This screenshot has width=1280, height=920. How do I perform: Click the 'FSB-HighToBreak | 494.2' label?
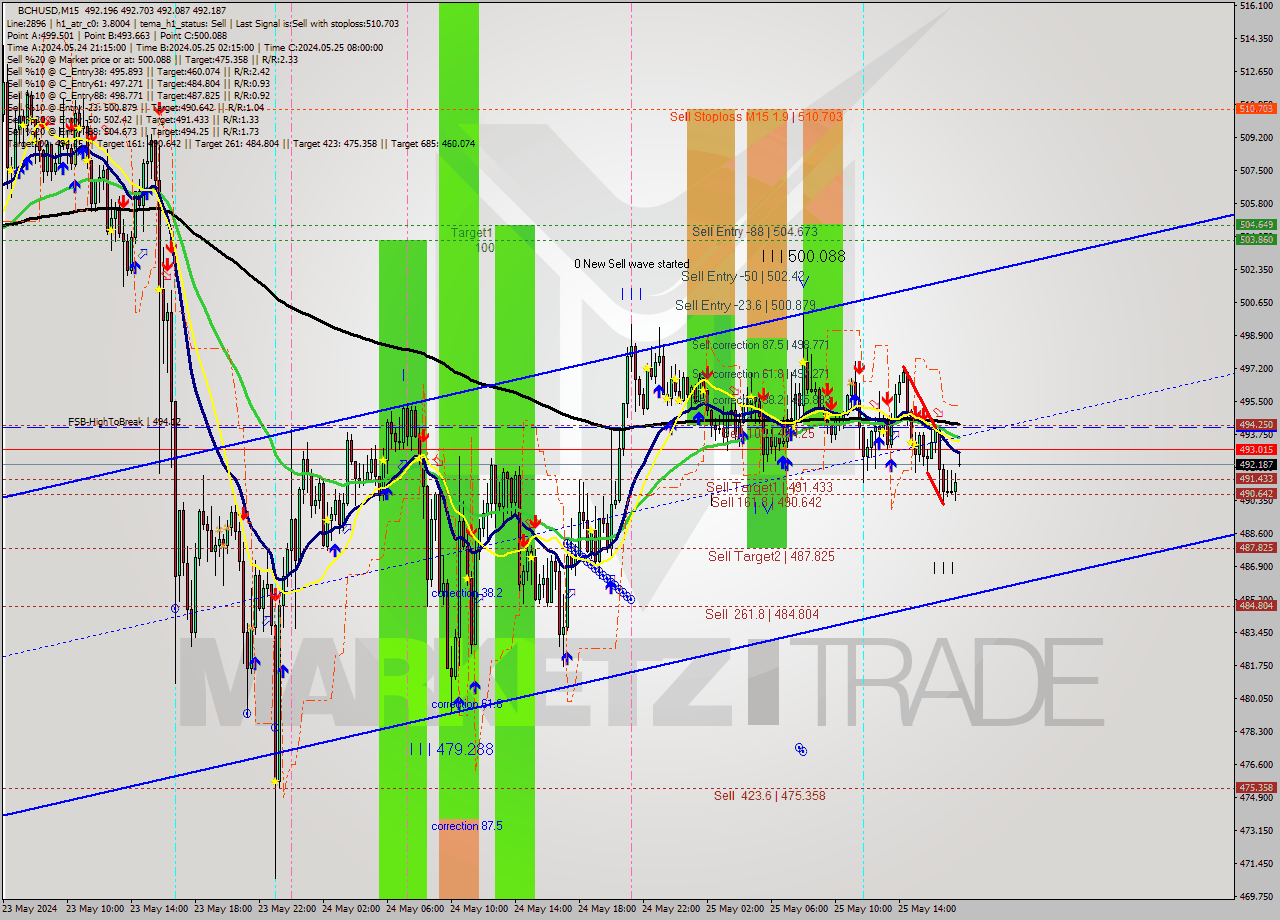tap(124, 422)
